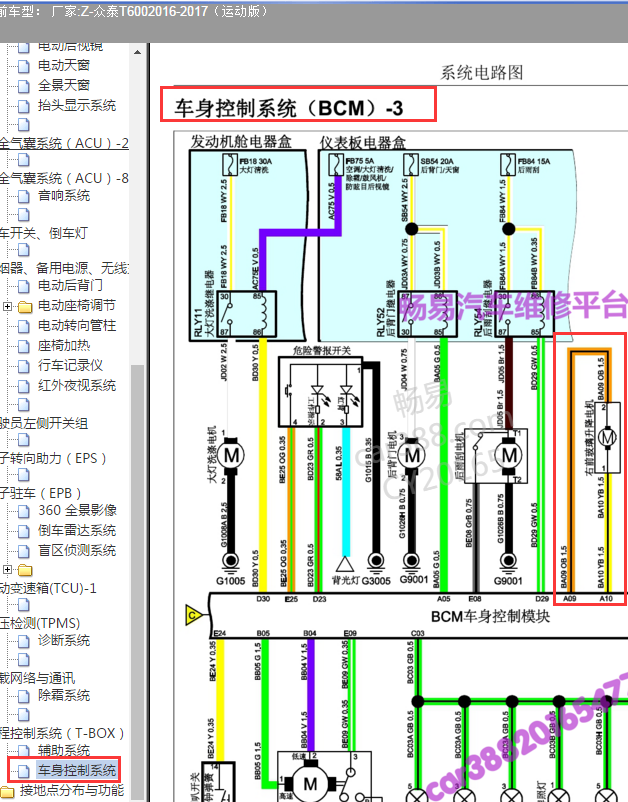Click the 发动机舱电器盒 heading
628x802 pixels.
[241, 142]
